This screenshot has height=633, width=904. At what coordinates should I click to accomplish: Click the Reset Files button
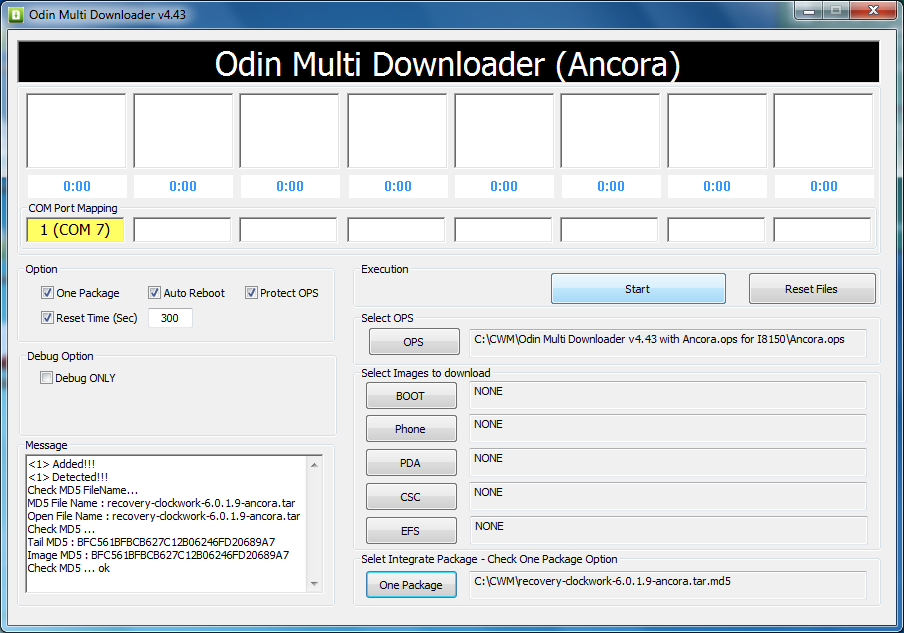tap(812, 289)
